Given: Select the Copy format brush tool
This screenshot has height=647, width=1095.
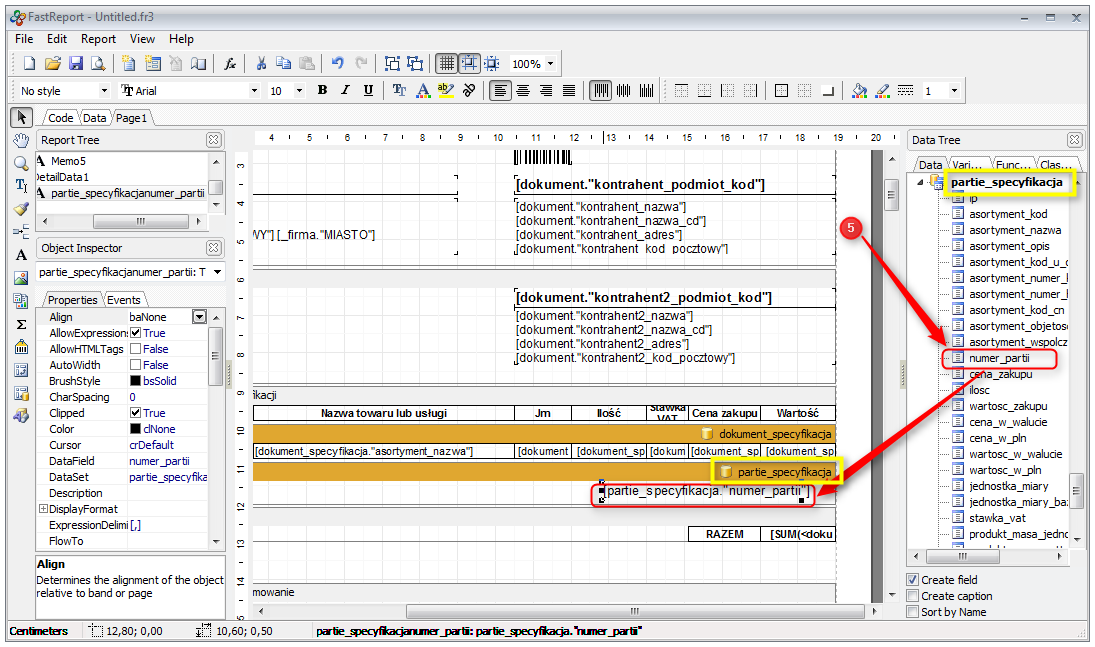Looking at the screenshot, I should pyautogui.click(x=21, y=209).
